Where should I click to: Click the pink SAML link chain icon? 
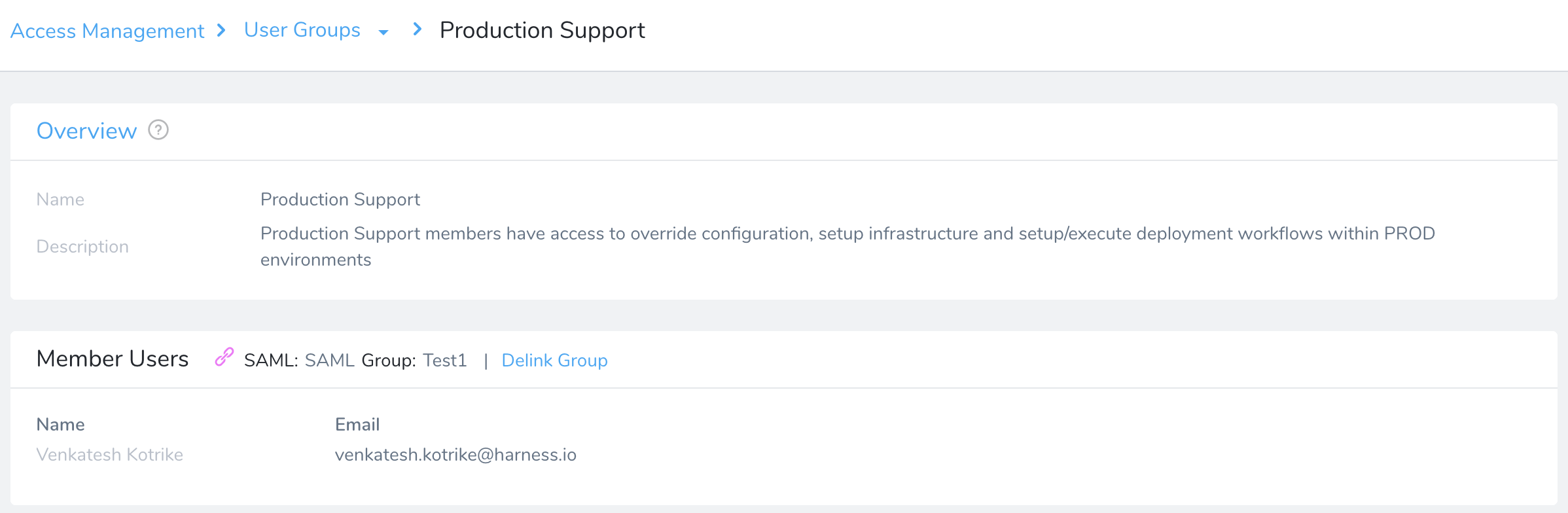coord(224,357)
